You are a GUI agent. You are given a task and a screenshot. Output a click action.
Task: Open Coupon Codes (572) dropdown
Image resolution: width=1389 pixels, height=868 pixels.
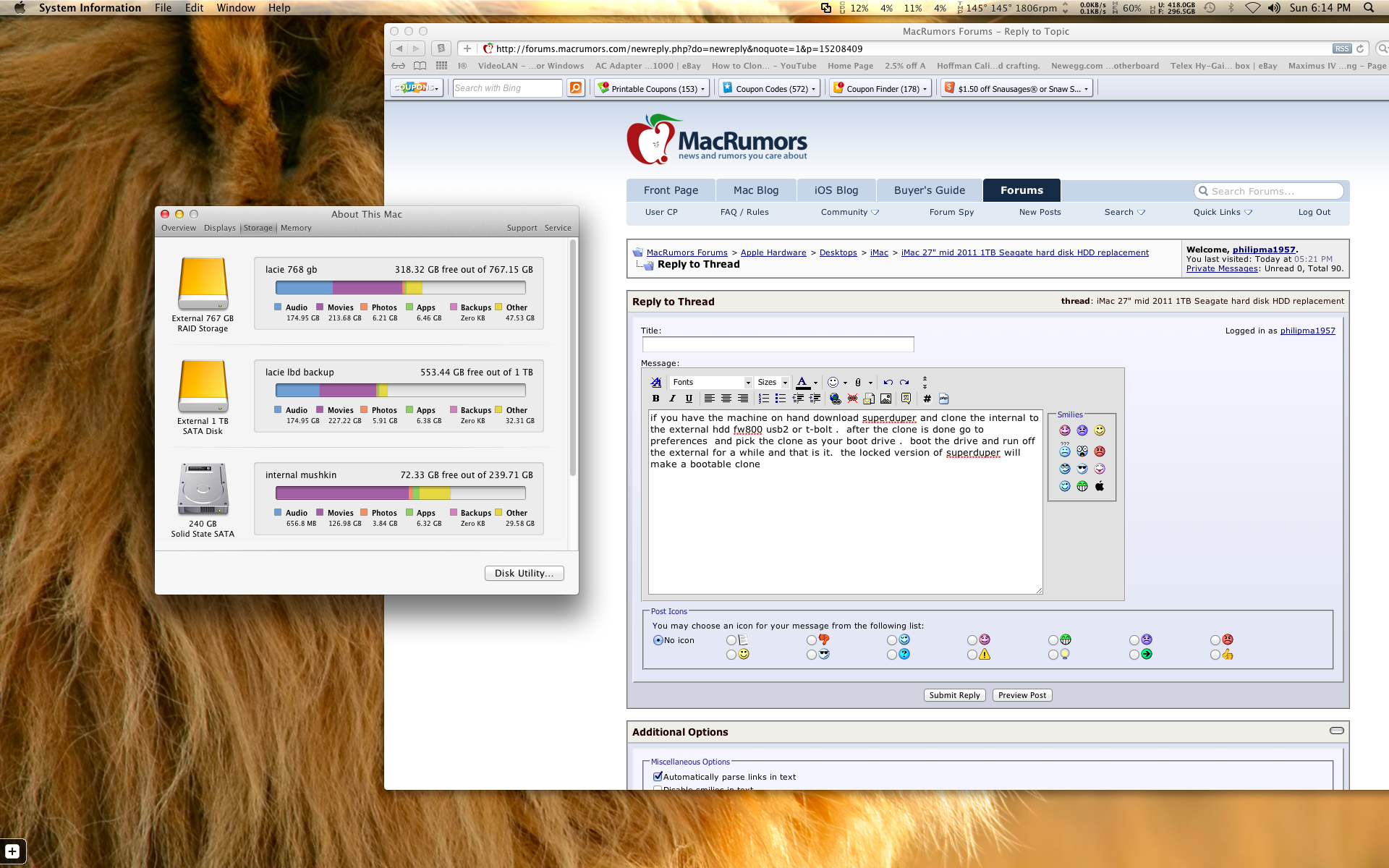pyautogui.click(x=768, y=88)
